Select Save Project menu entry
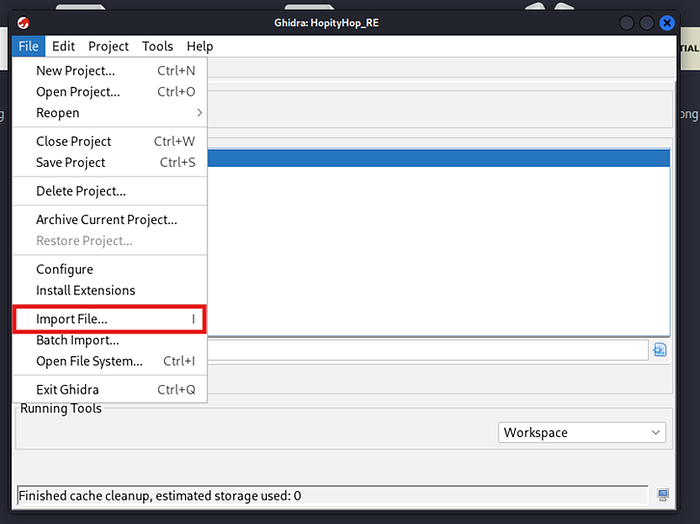 [x=110, y=162]
